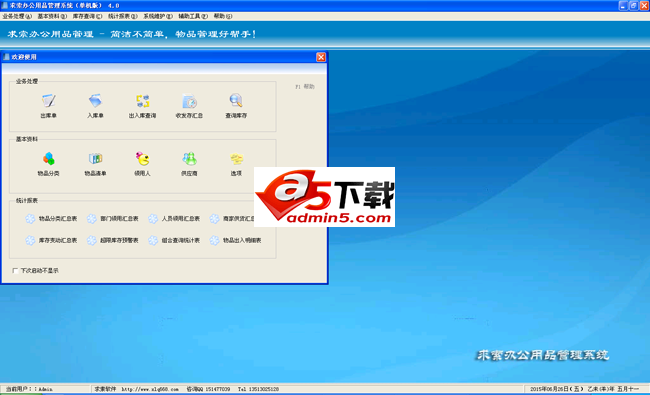This screenshot has width=650, height=395.
Task: Open the 统计报表 menu
Action: click(123, 16)
